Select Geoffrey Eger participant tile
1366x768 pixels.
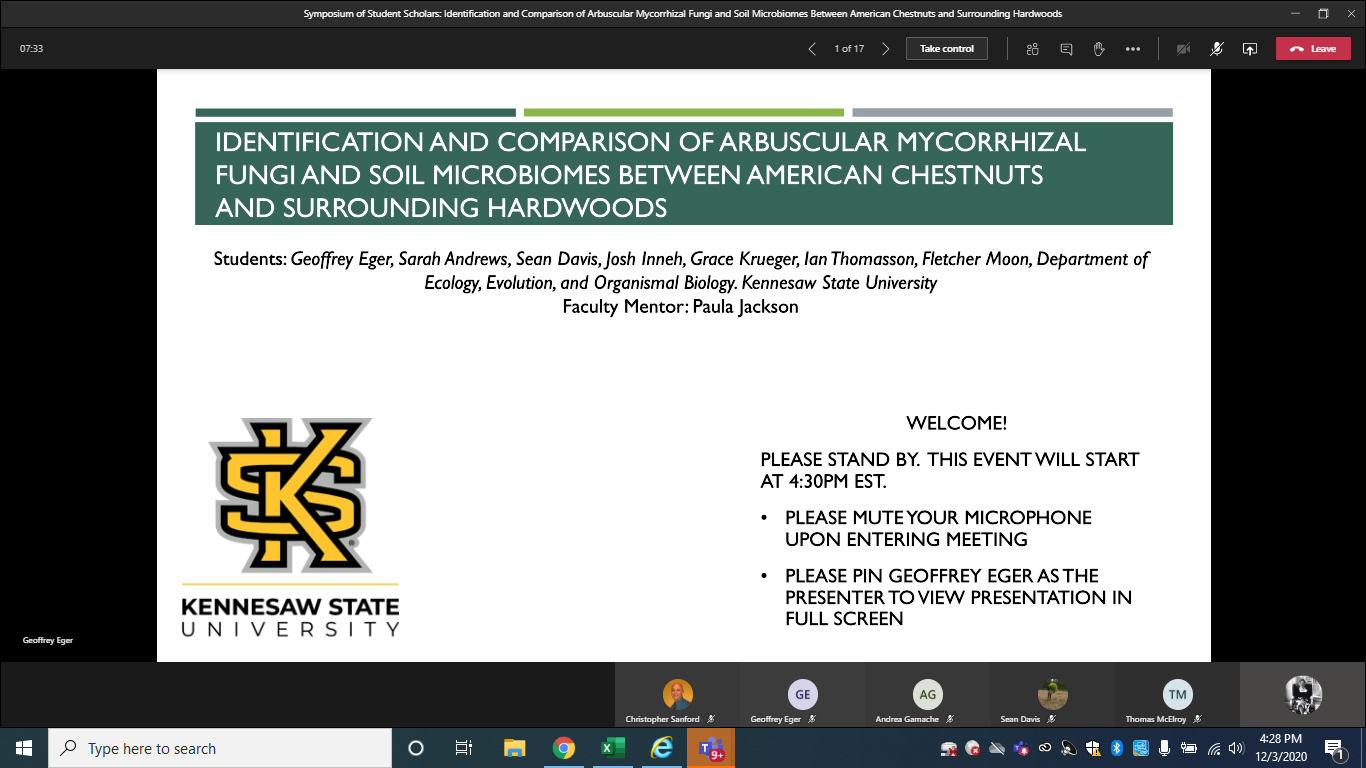(802, 699)
